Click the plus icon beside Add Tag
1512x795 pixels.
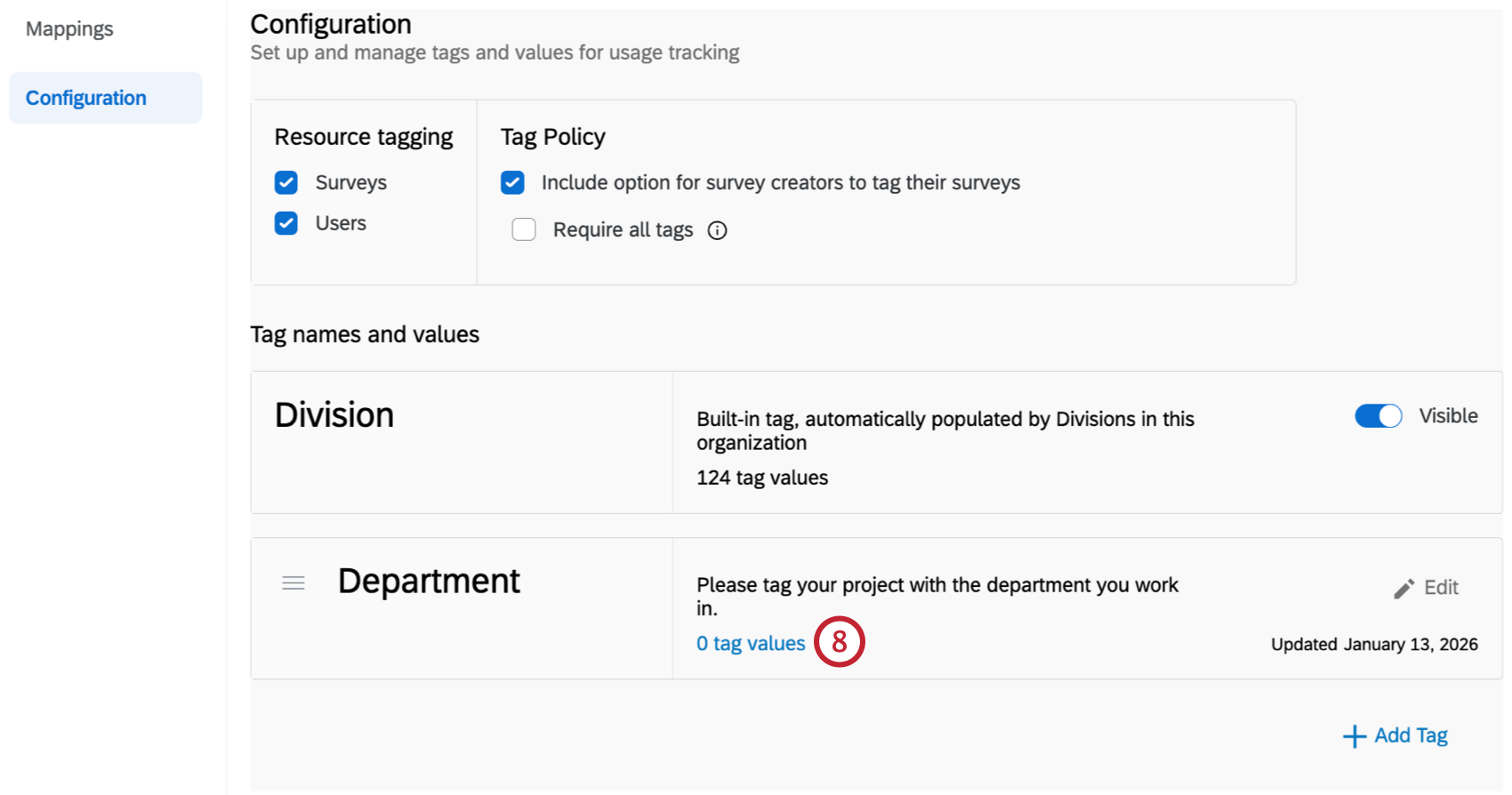pos(1354,736)
